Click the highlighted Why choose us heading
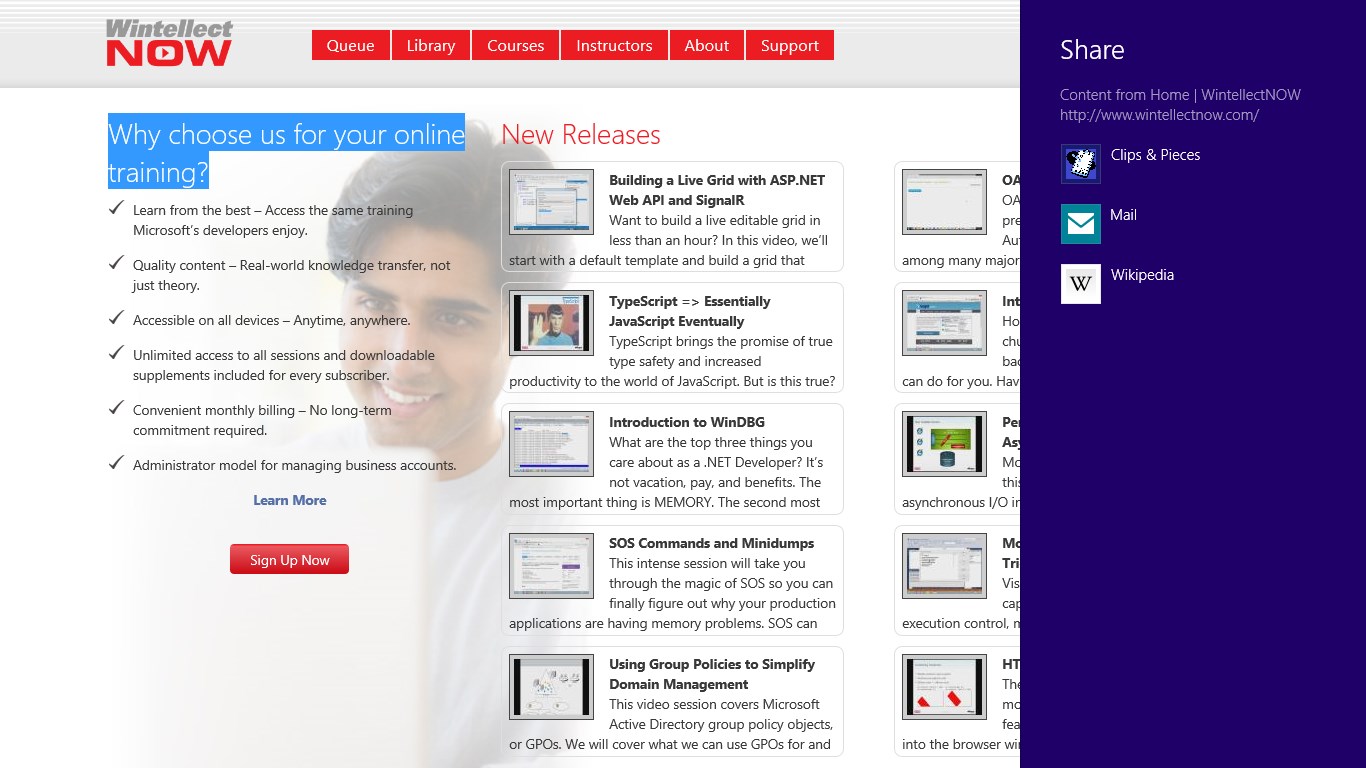This screenshot has height=768, width=1366. point(287,152)
